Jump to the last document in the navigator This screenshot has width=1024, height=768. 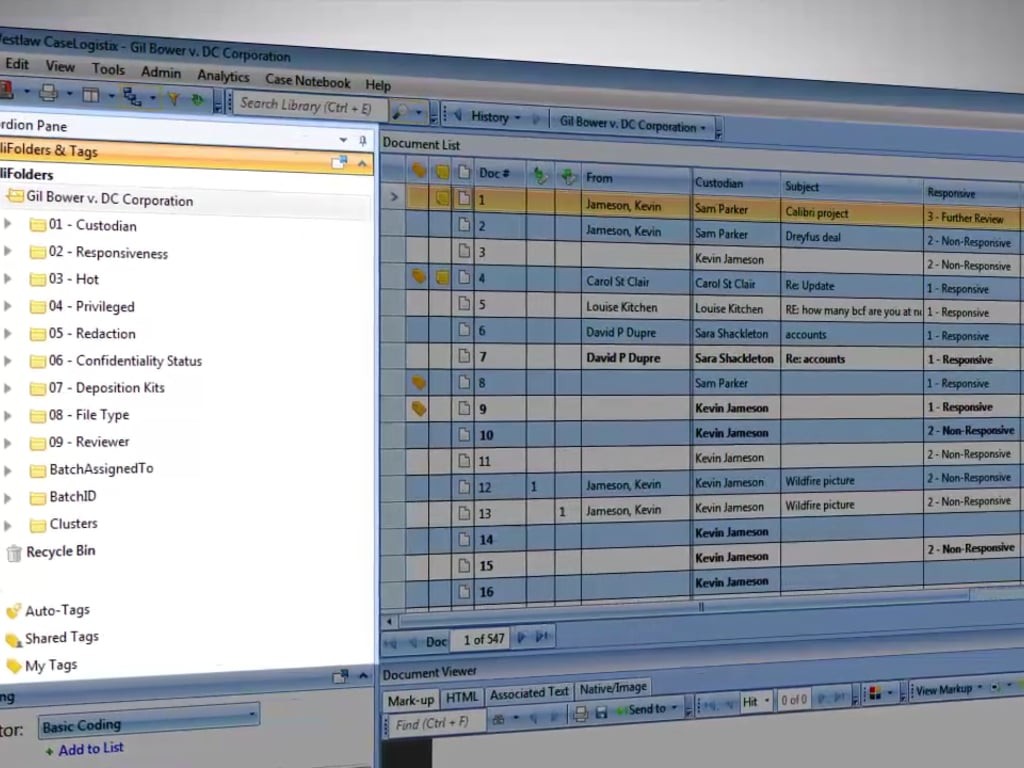point(541,637)
